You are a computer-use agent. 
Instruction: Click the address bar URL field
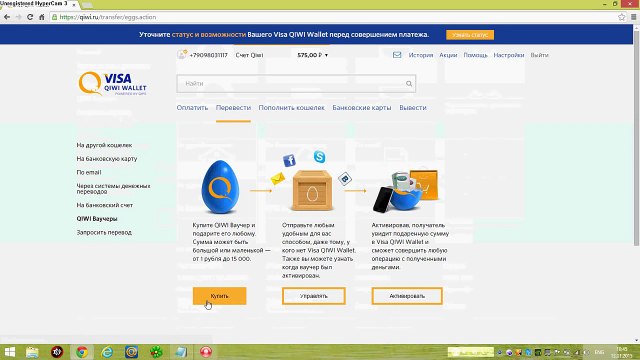click(x=335, y=17)
